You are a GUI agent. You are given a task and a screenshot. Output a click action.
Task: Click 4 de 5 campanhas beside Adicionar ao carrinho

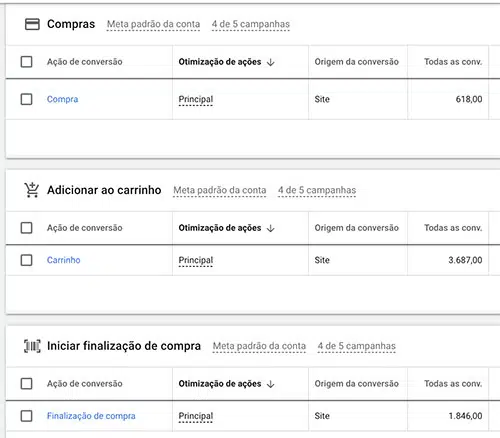(317, 190)
